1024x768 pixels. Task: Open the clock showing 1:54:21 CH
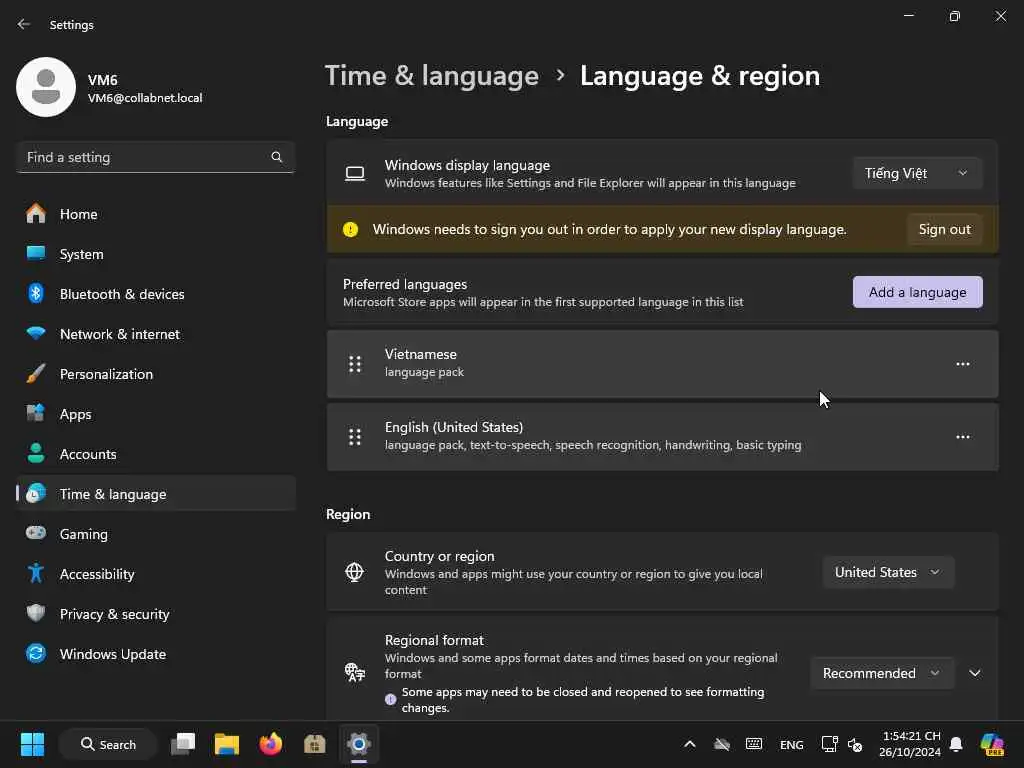[x=911, y=744]
